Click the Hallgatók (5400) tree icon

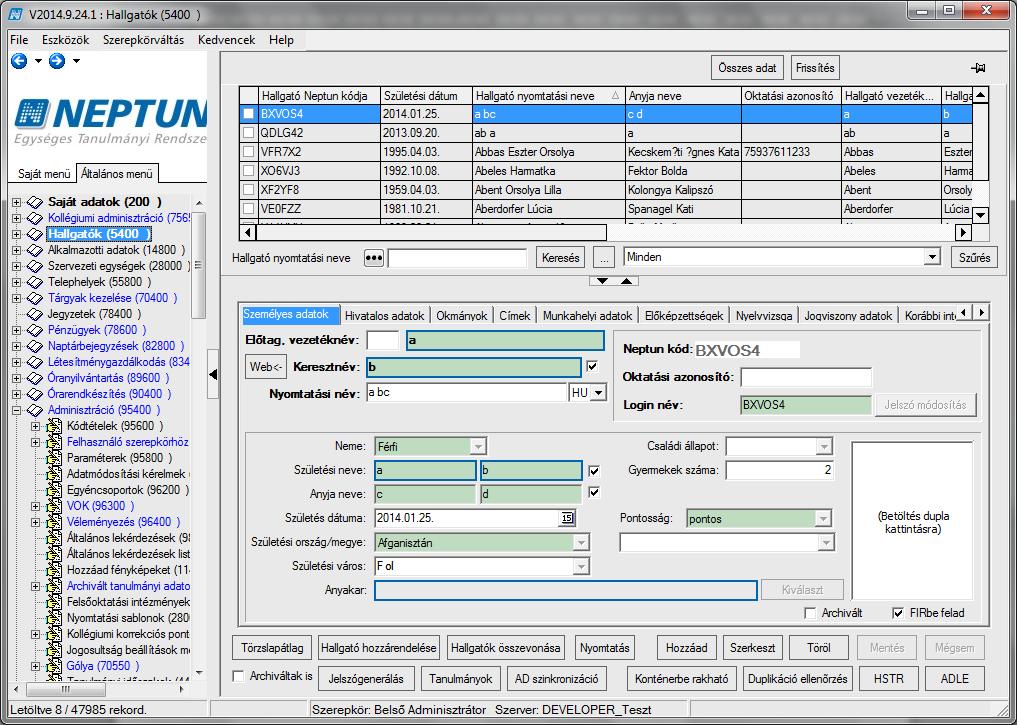35,234
